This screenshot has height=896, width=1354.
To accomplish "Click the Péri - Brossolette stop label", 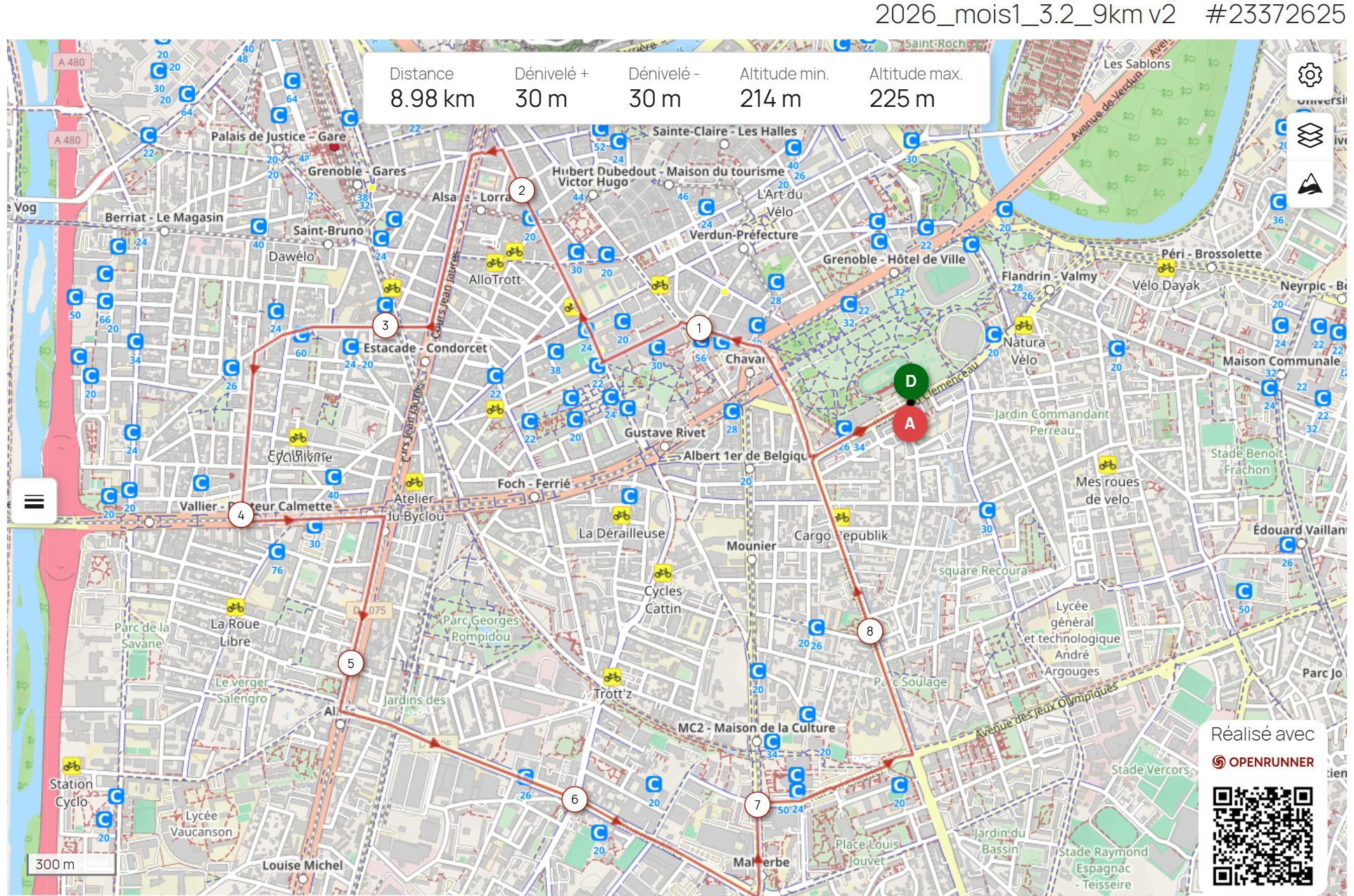I will pos(1211,254).
